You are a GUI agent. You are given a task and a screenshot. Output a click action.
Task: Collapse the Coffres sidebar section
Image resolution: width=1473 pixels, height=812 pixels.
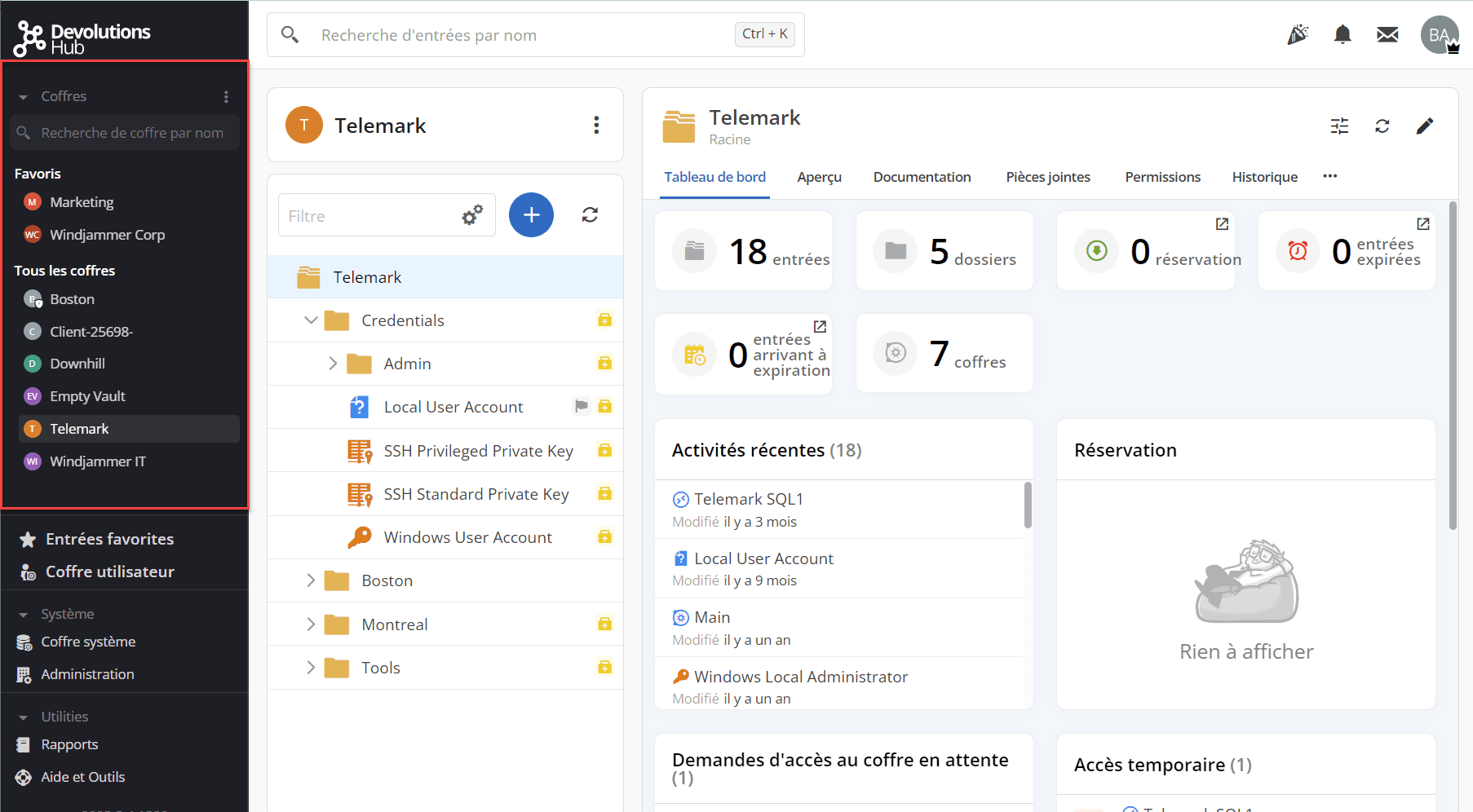(23, 97)
